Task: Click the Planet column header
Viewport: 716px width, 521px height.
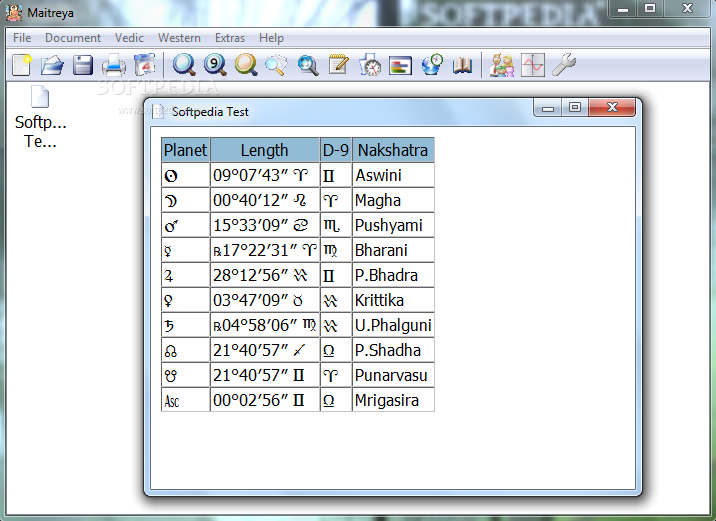Action: click(x=185, y=150)
